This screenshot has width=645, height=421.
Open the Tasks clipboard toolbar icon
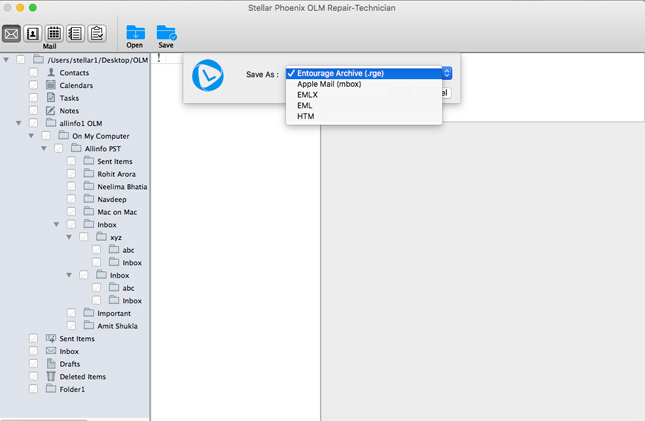tap(96, 34)
